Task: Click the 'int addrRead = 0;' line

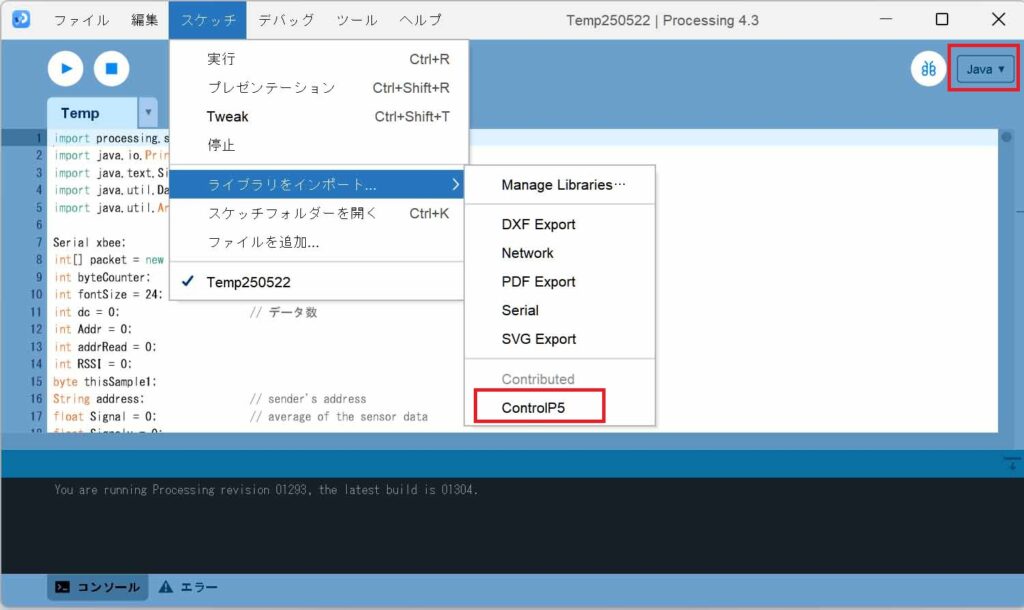Action: point(105,347)
